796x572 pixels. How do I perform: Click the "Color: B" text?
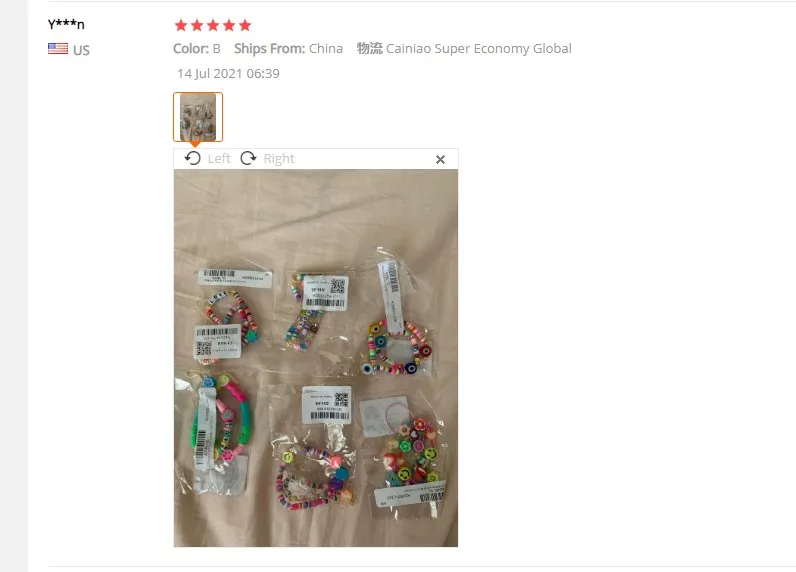pos(196,49)
